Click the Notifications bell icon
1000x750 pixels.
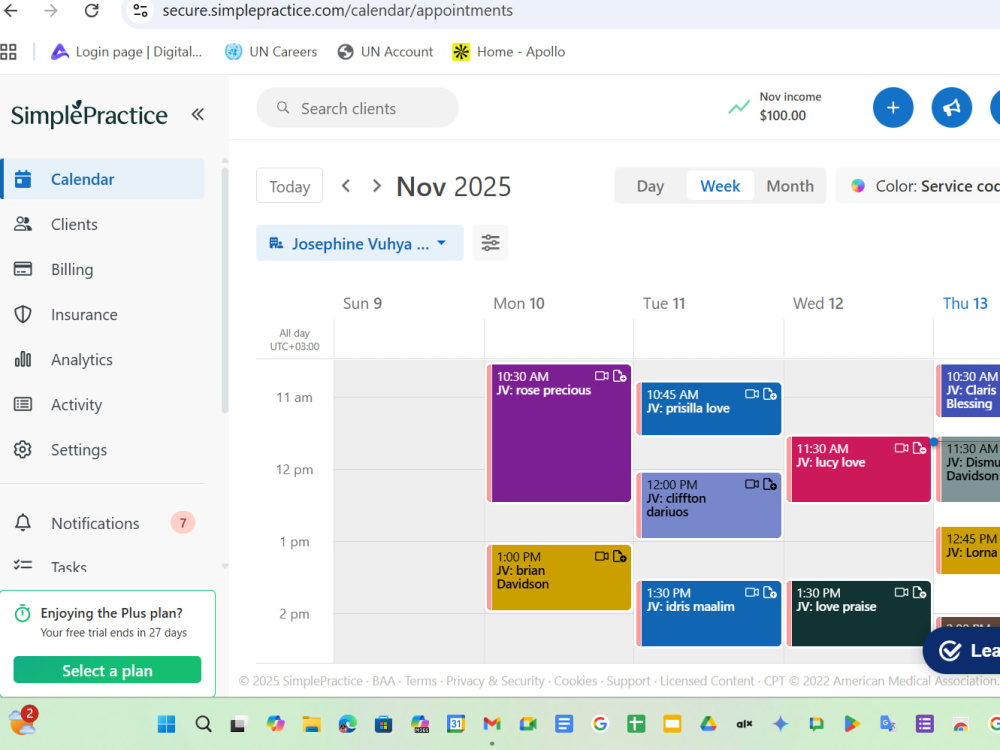(x=23, y=523)
